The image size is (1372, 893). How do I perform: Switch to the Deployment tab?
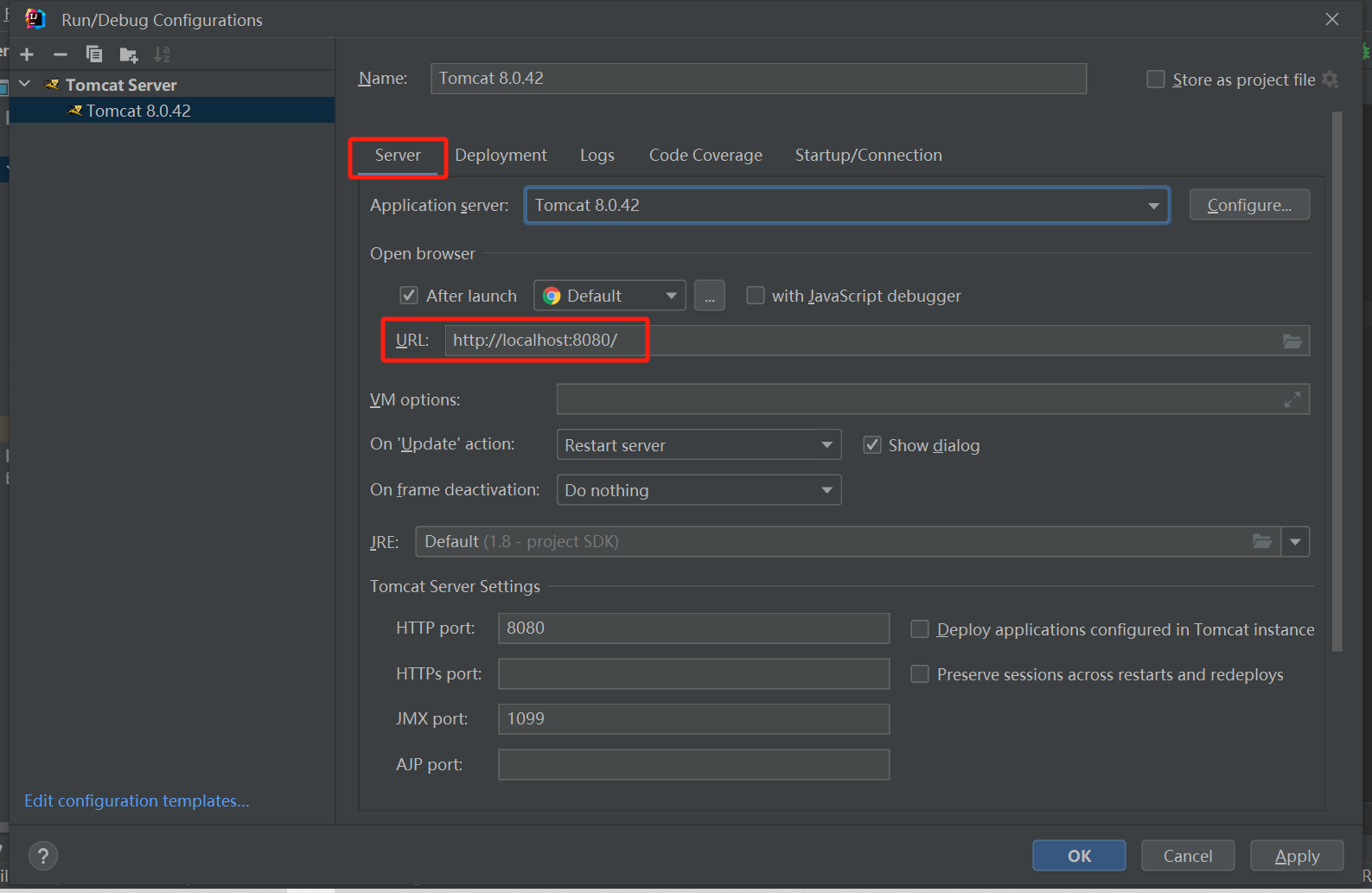[x=501, y=156]
